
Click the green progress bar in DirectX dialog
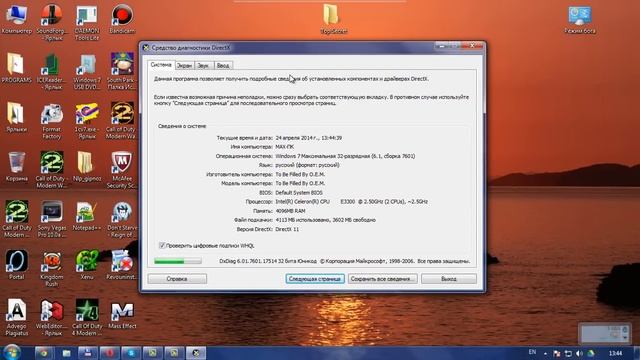tap(178, 261)
